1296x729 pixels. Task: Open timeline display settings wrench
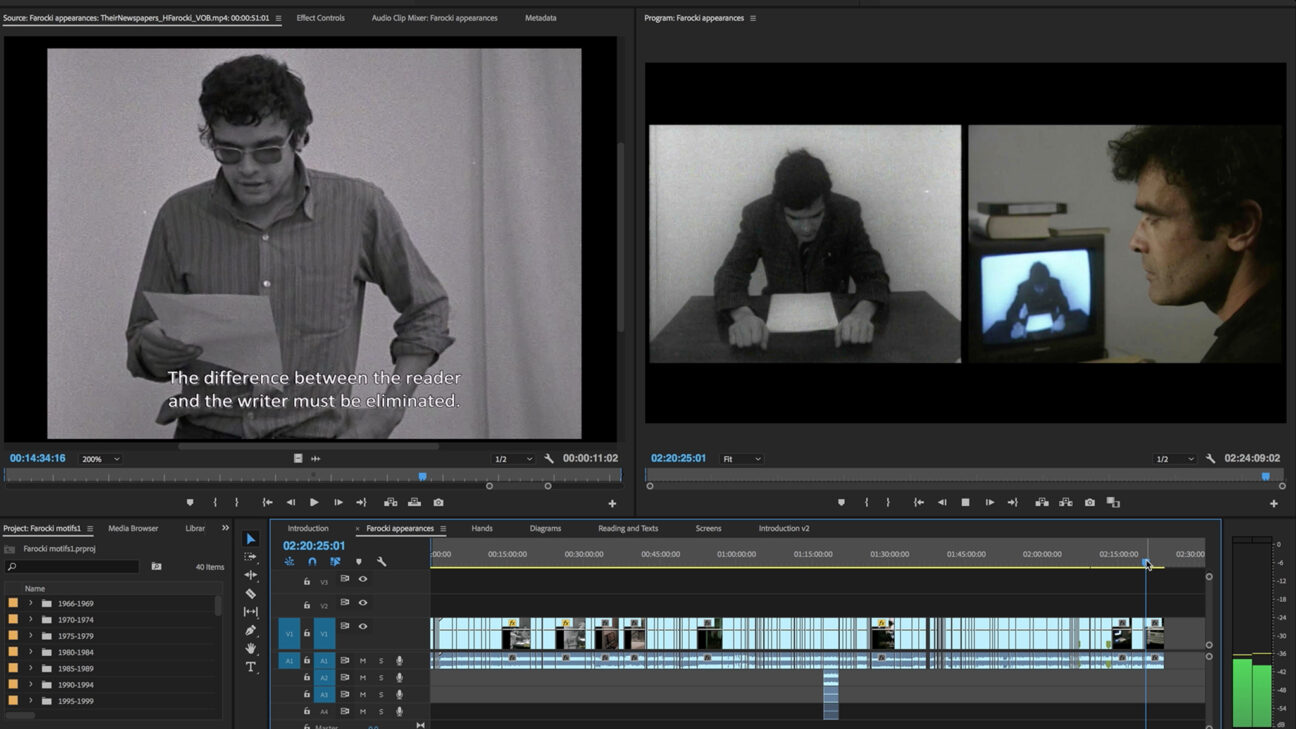(x=381, y=562)
